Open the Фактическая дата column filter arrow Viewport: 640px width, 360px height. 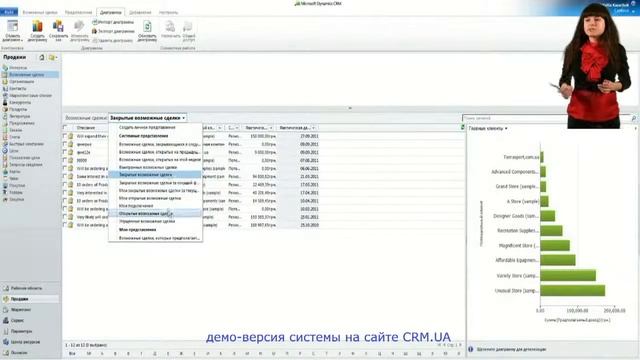pos(313,128)
